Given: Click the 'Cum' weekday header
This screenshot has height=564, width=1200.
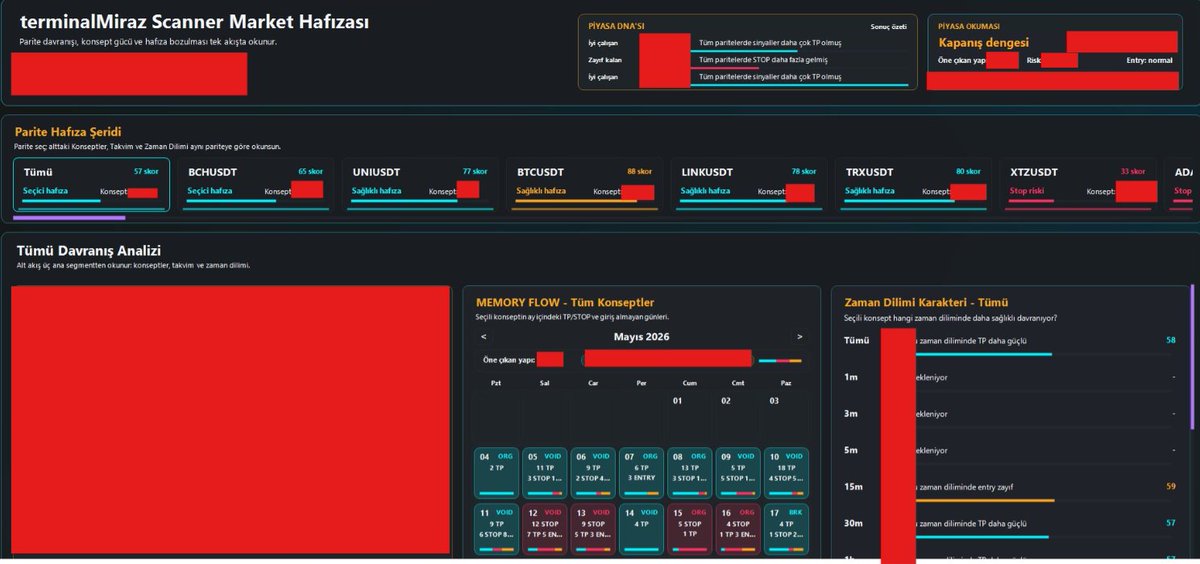Looking at the screenshot, I should click(689, 382).
